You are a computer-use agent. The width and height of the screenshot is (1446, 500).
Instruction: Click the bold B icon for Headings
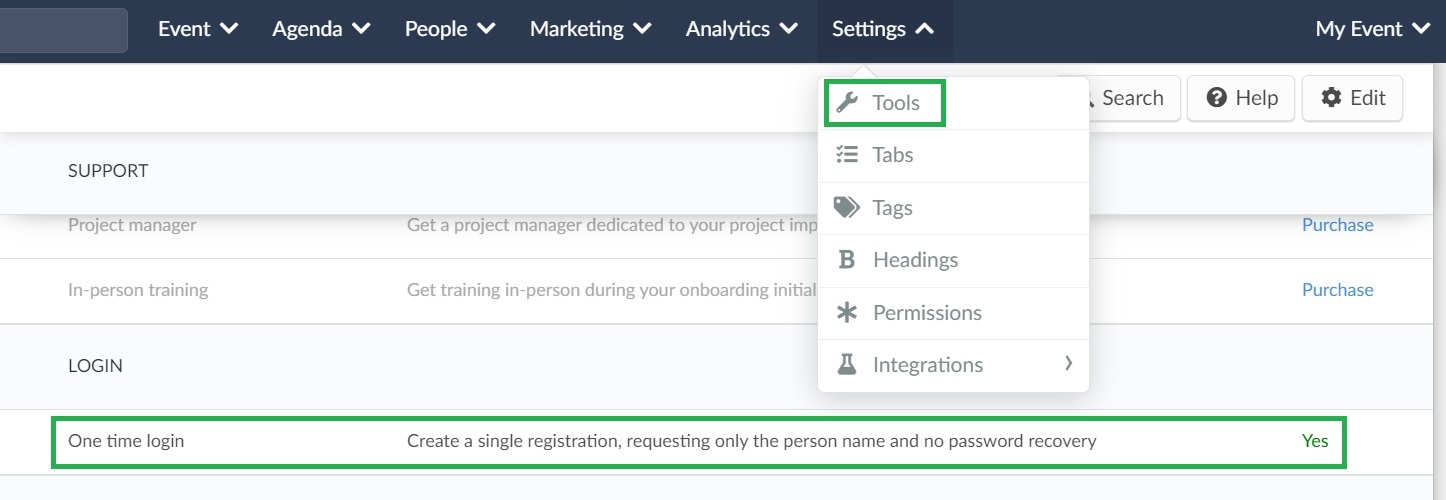pyautogui.click(x=847, y=260)
